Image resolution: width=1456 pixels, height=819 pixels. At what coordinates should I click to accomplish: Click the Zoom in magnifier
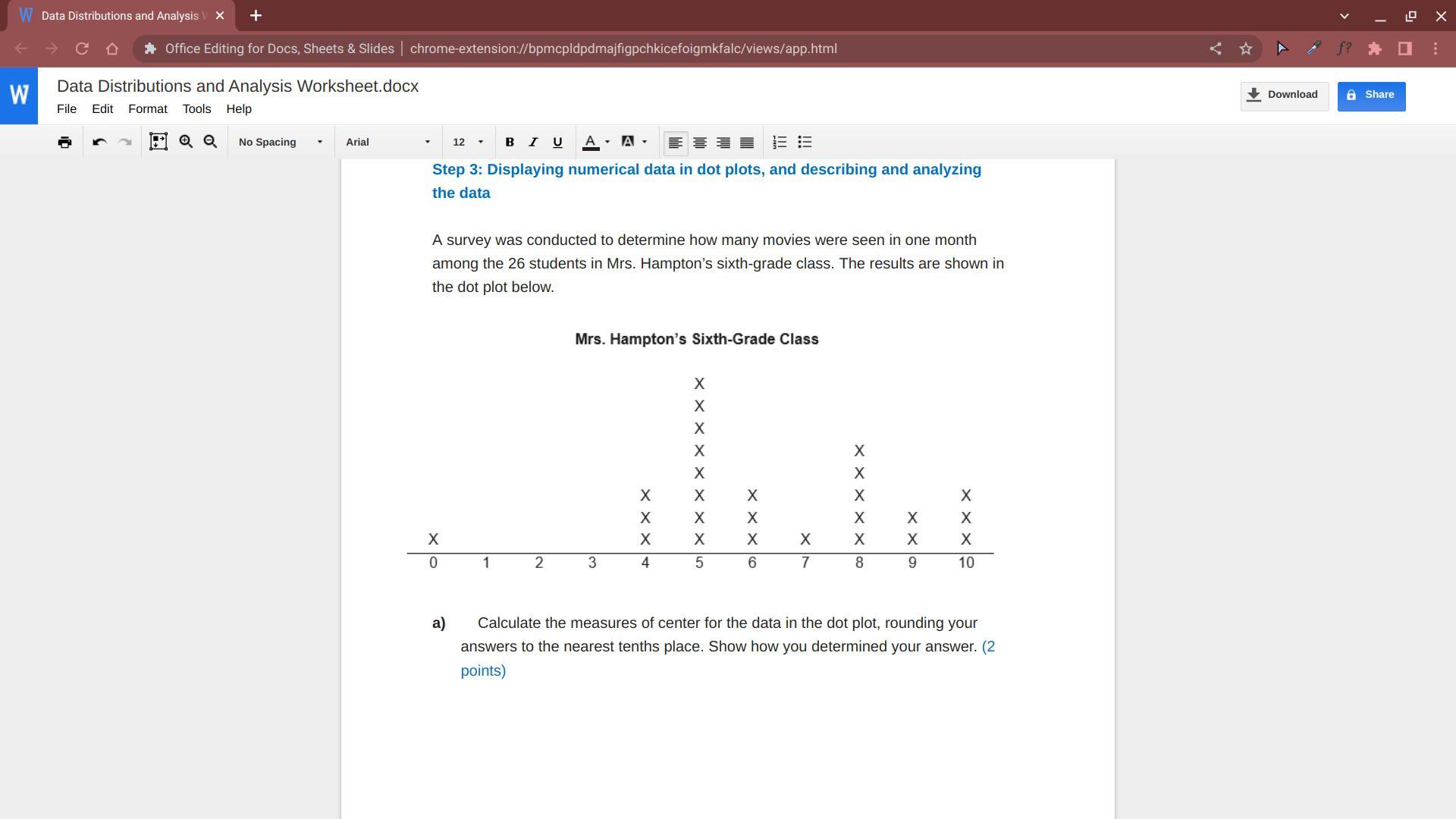186,143
